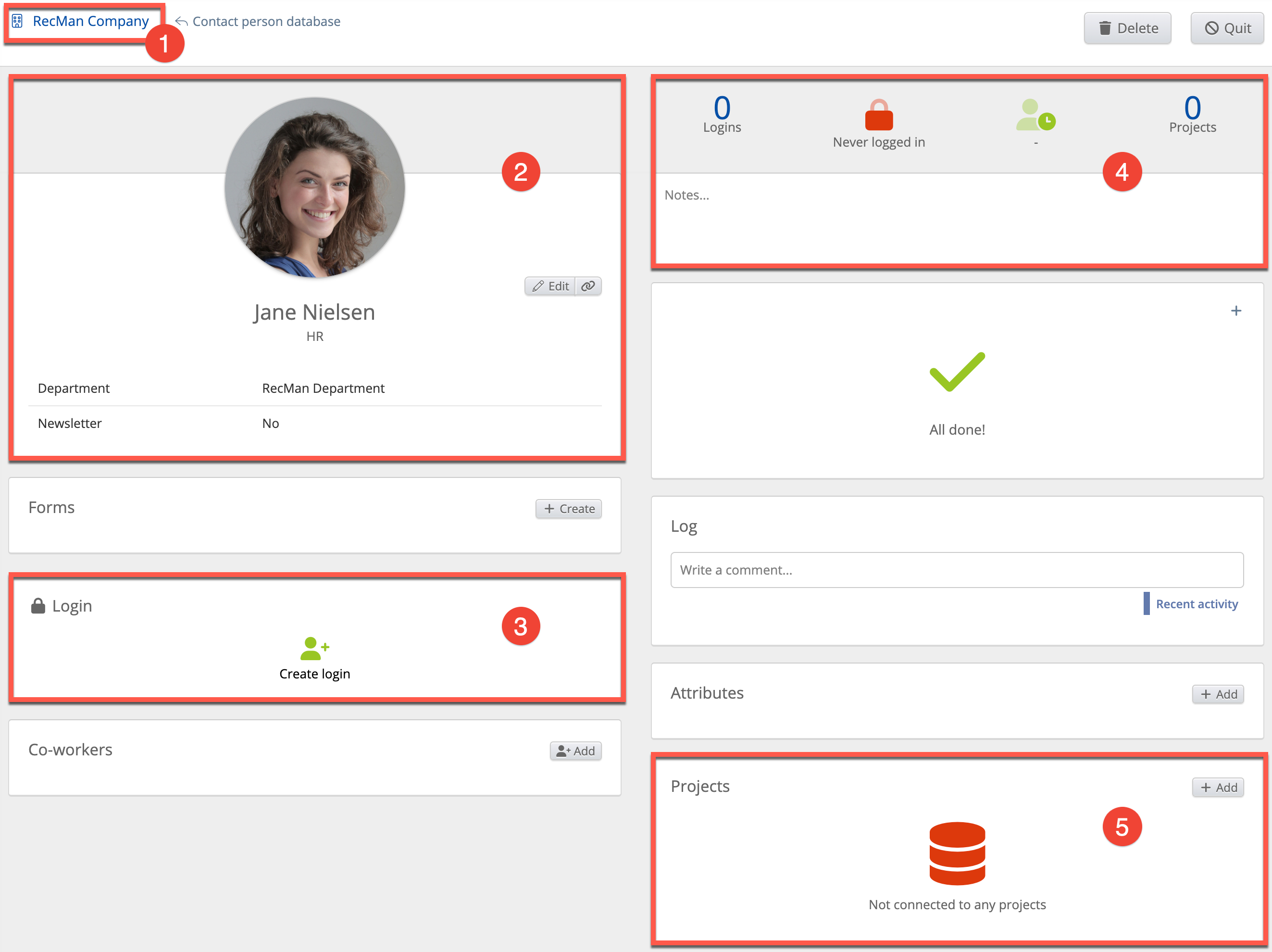The image size is (1272, 952).
Task: Click the plus icon above All done
Action: 1236,311
